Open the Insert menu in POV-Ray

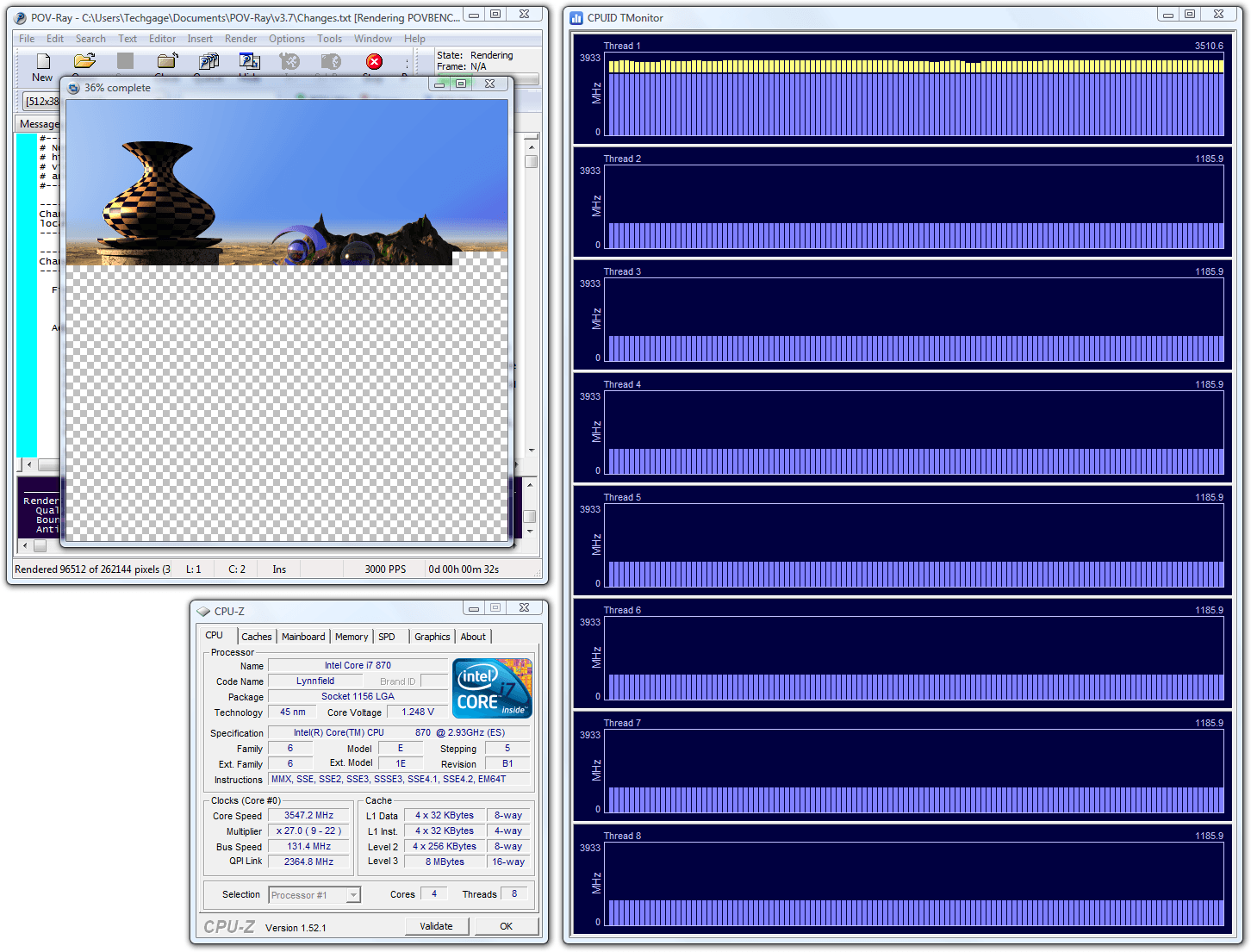click(x=200, y=39)
